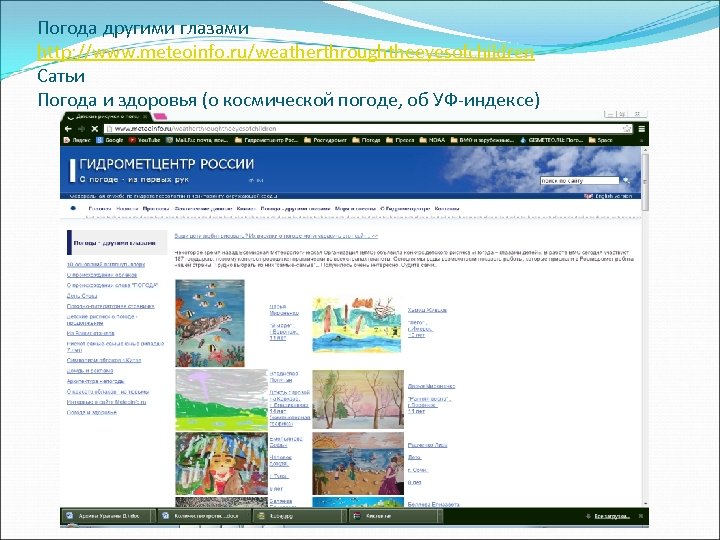720x540 pixels.
Task: Open Новости in the site navigation
Action: tap(127, 208)
